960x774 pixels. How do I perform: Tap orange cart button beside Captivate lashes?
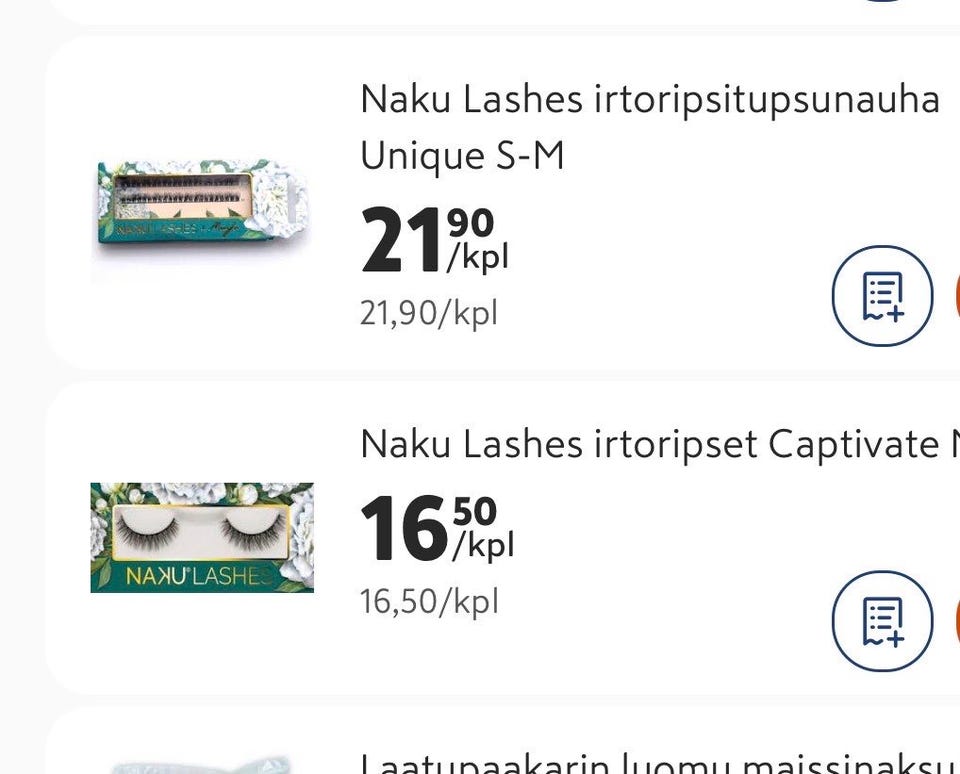click(x=957, y=621)
